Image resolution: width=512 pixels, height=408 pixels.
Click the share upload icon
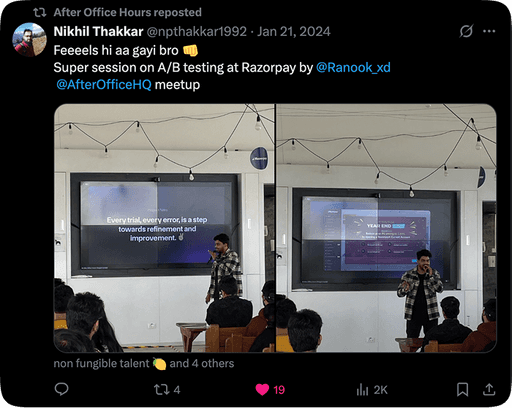489,389
